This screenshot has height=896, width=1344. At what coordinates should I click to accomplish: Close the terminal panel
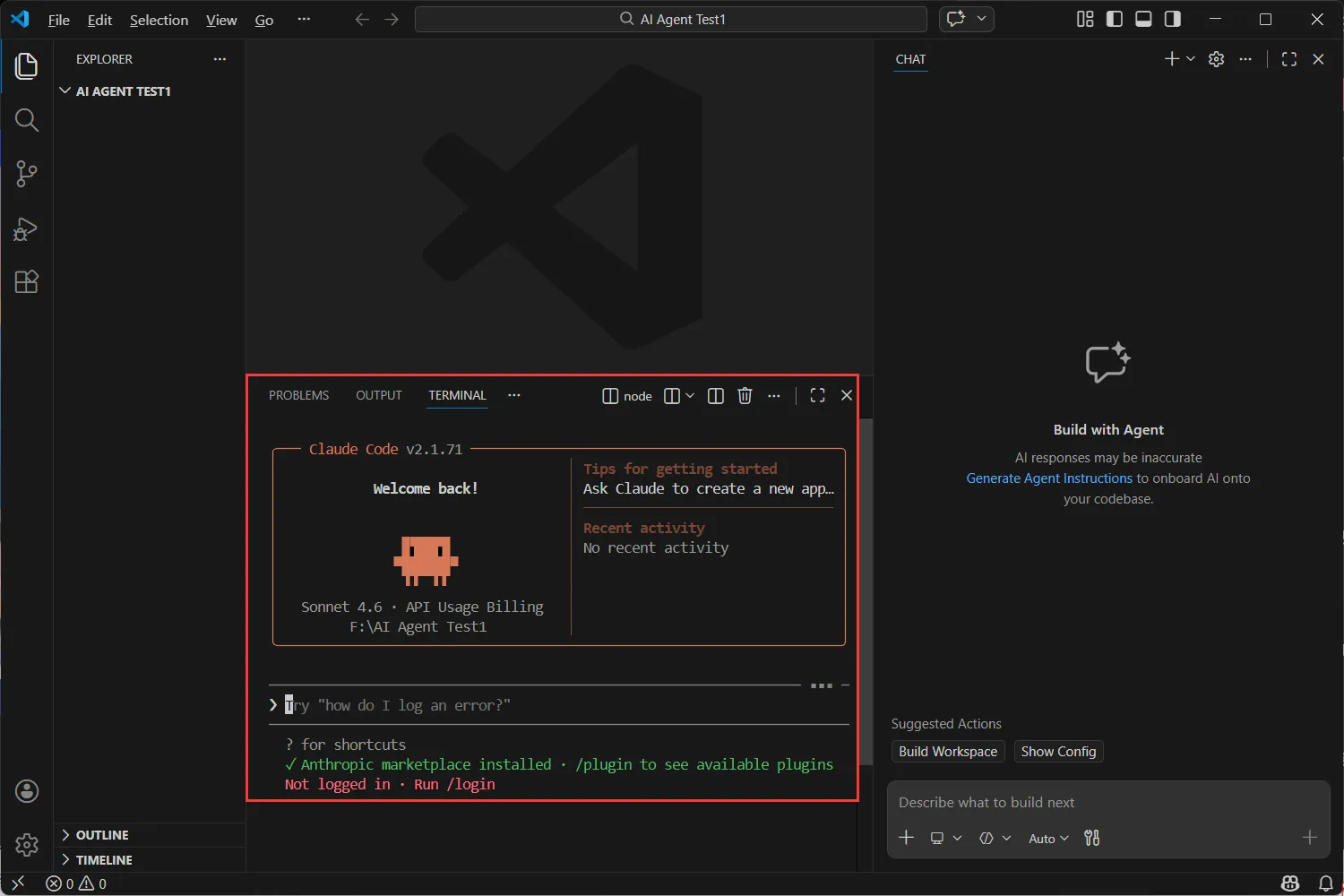point(847,395)
